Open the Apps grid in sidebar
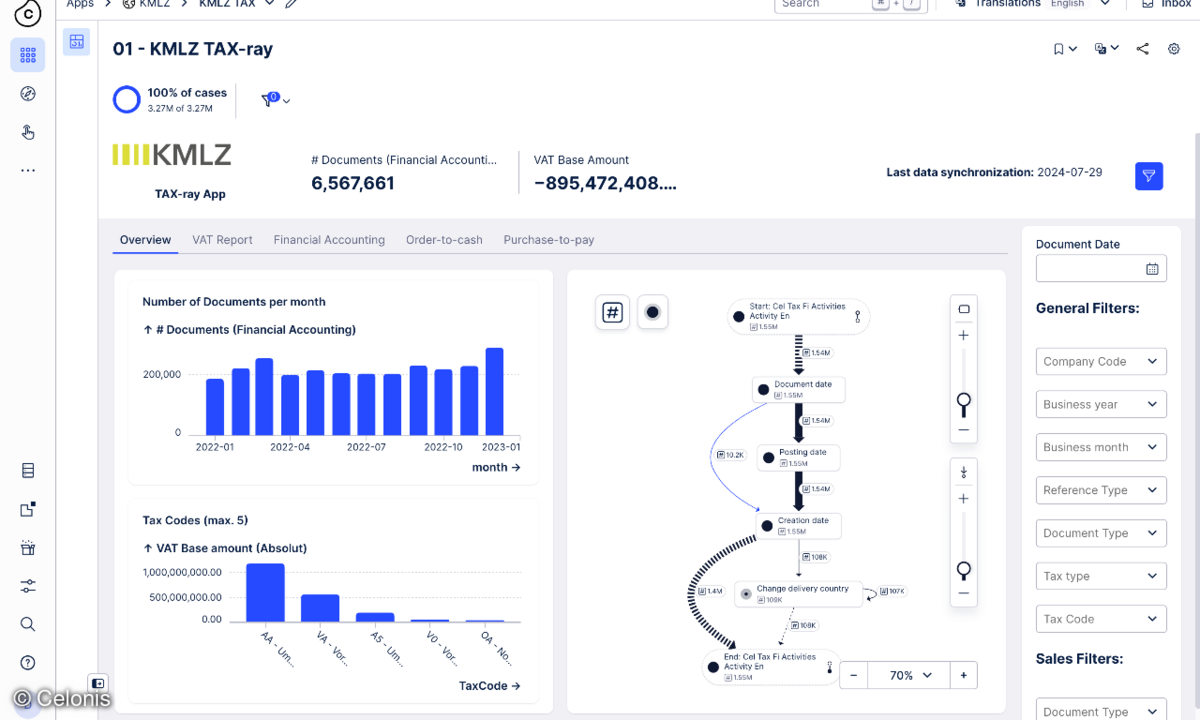Screen dimensions: 1200x720 [28, 55]
